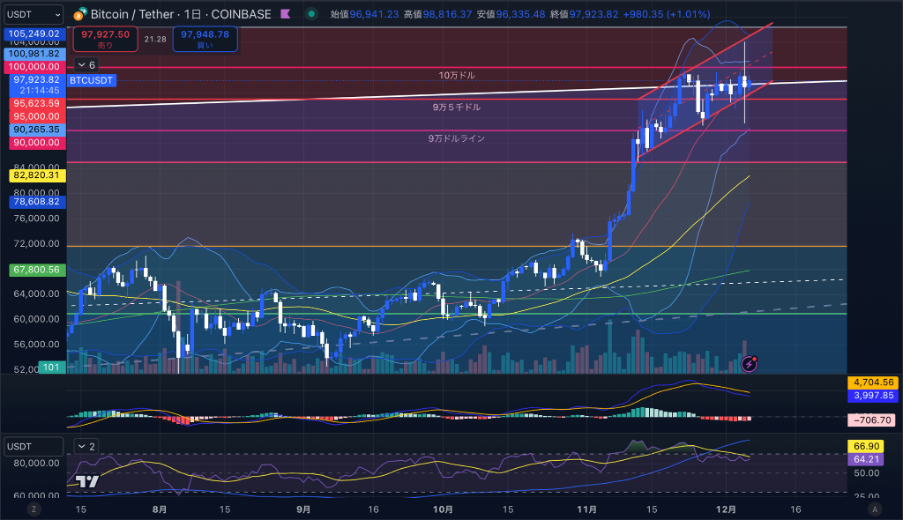Open the USDT dropdown in lower pane

(33, 446)
